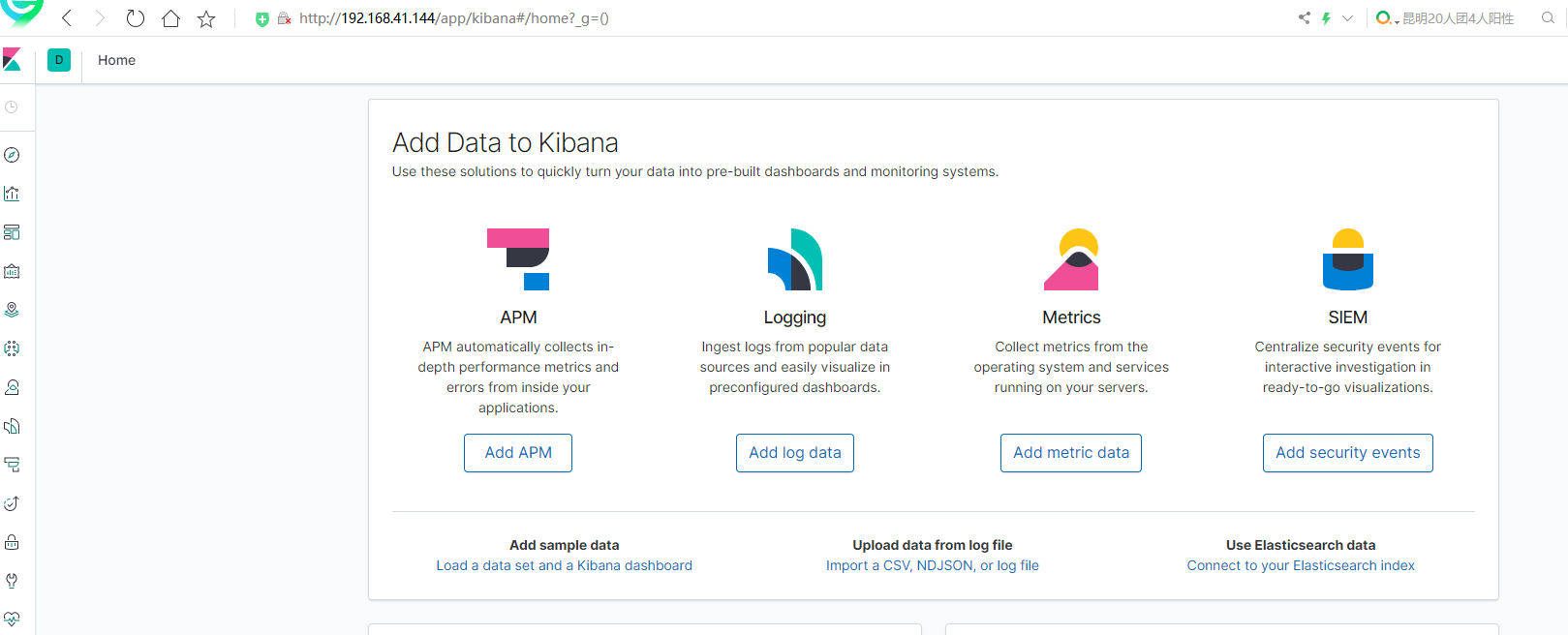Open the Default space selector

tap(59, 60)
